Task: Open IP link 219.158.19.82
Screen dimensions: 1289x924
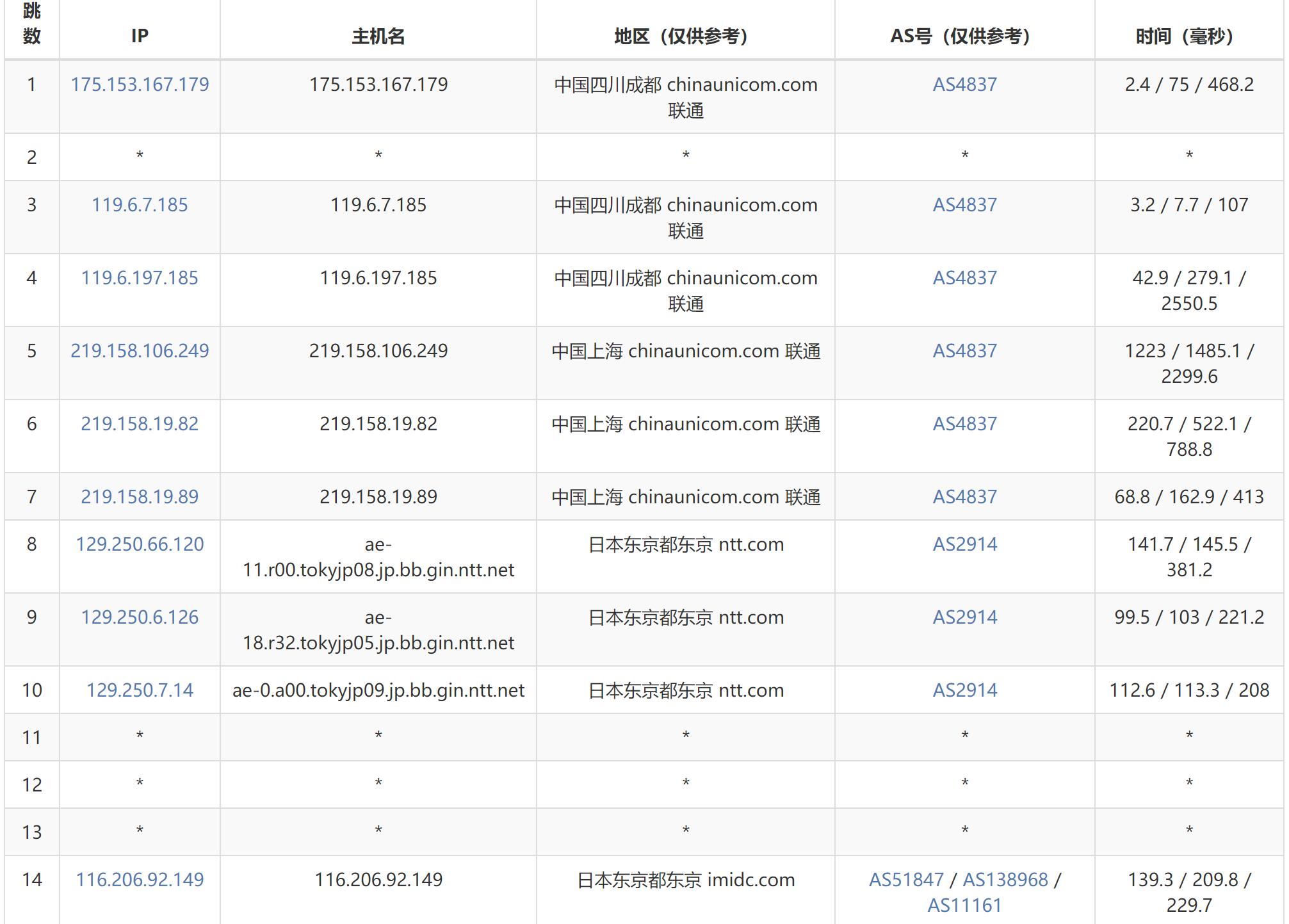Action: click(x=140, y=424)
